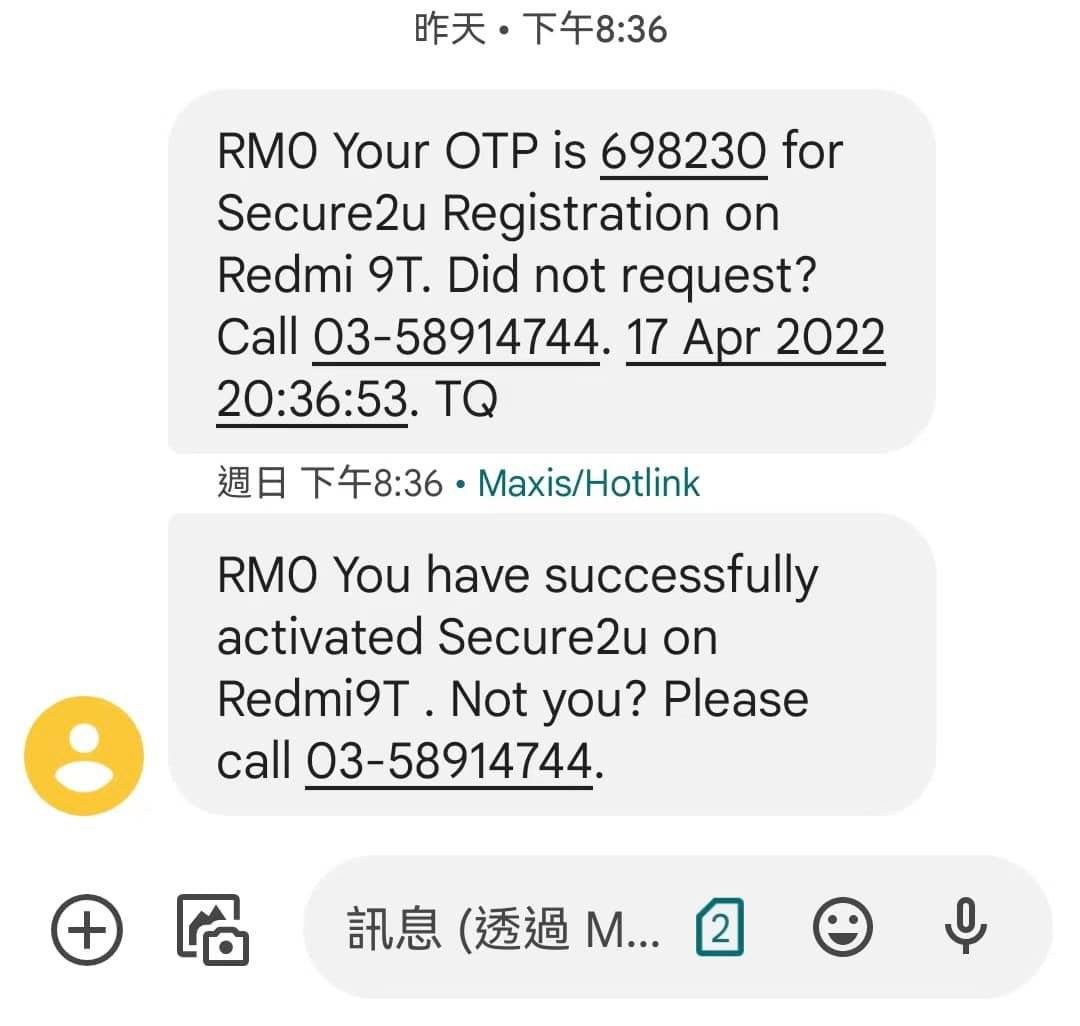
Task: Select the 'successfully activated Secure2u' message bubble
Action: point(551,664)
